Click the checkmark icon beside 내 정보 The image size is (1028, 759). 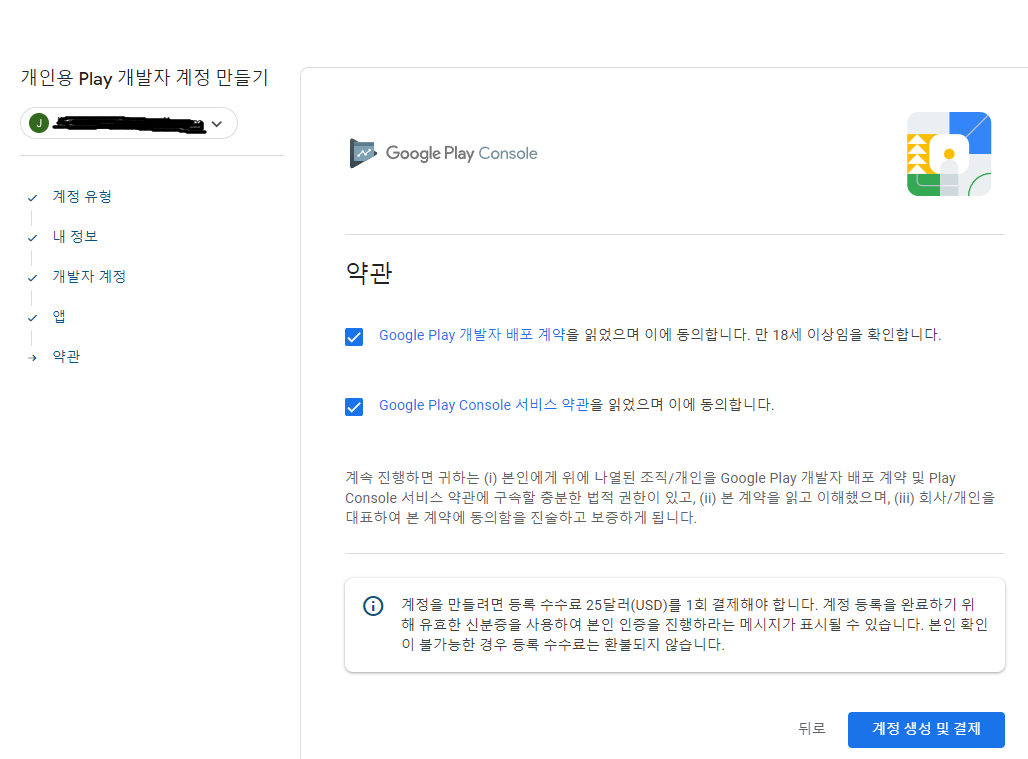[32, 237]
